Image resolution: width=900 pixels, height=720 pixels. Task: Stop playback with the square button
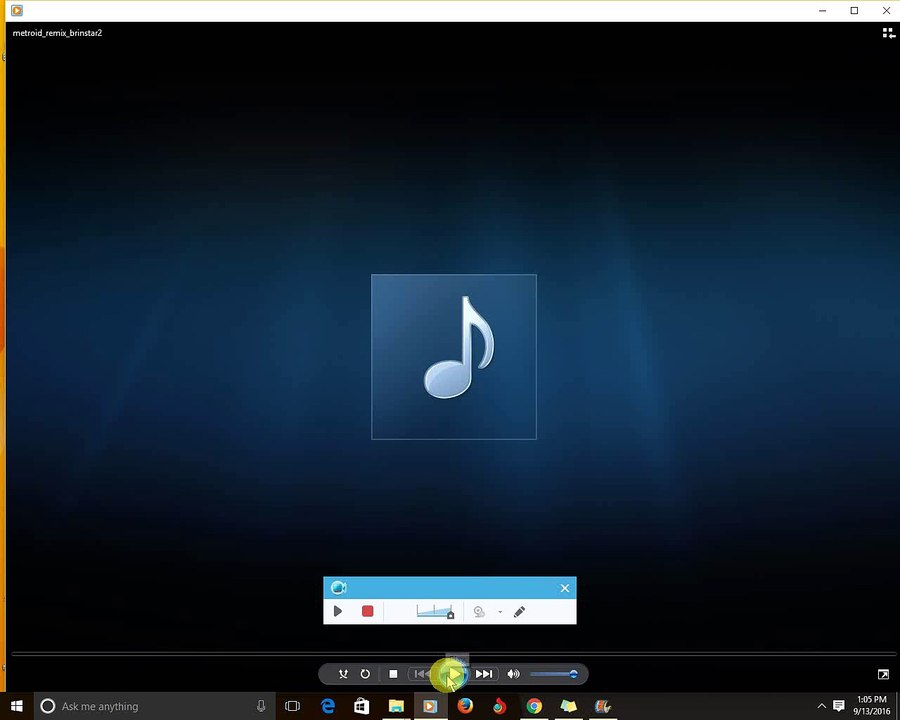(393, 674)
